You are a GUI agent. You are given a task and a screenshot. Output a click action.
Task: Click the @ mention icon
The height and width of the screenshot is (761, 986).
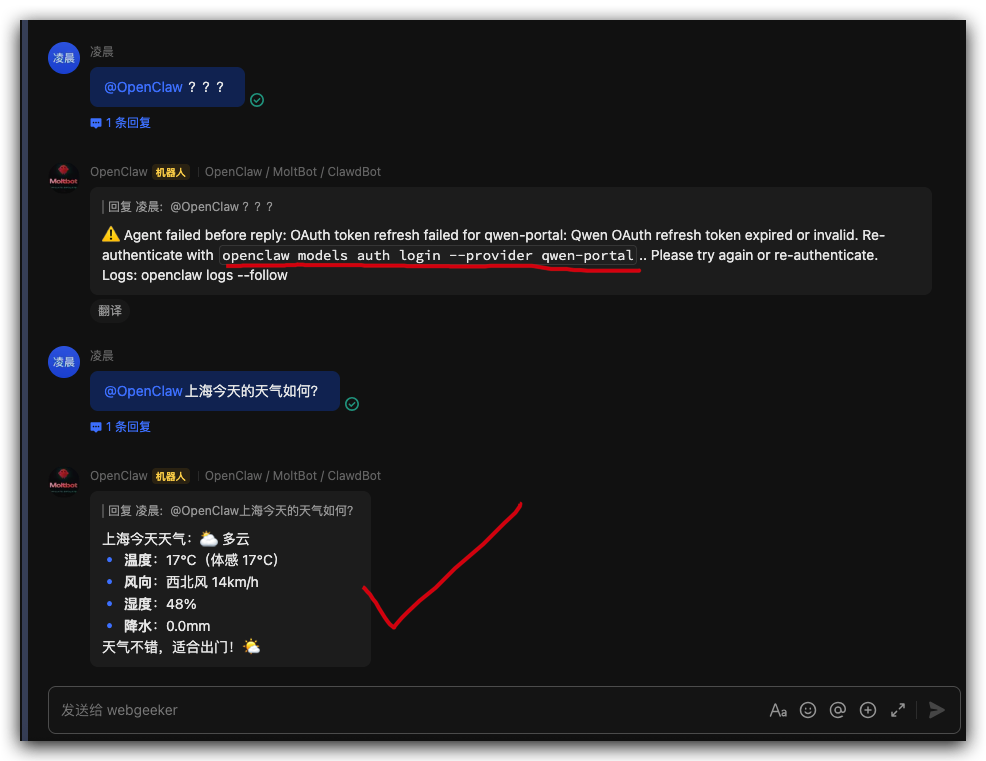click(838, 710)
